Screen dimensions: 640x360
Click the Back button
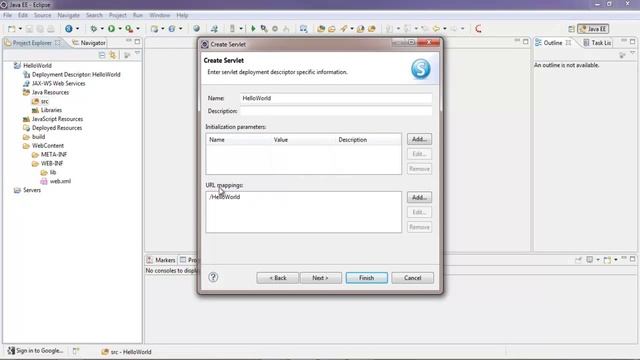click(x=278, y=278)
